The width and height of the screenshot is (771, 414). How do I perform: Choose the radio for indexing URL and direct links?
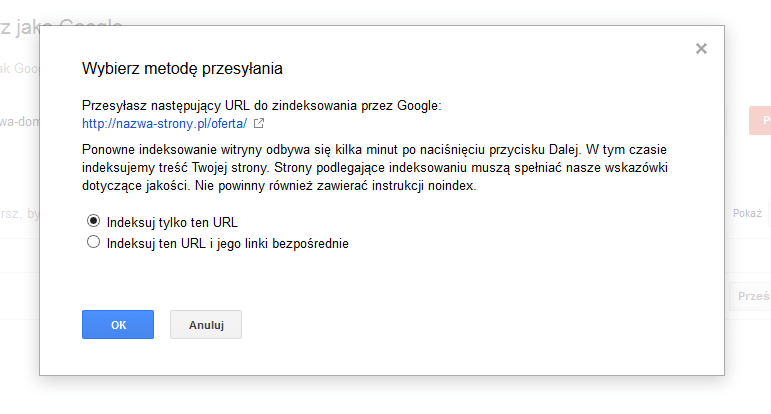pos(93,242)
